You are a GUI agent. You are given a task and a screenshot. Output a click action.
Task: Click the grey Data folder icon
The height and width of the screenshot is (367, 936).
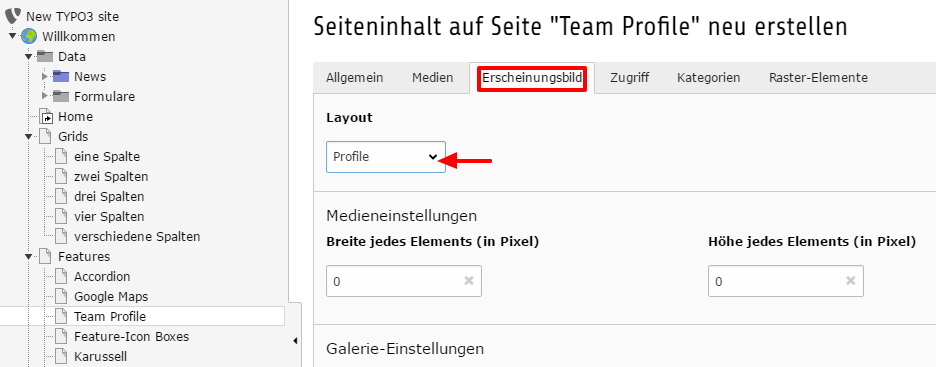tap(45, 57)
